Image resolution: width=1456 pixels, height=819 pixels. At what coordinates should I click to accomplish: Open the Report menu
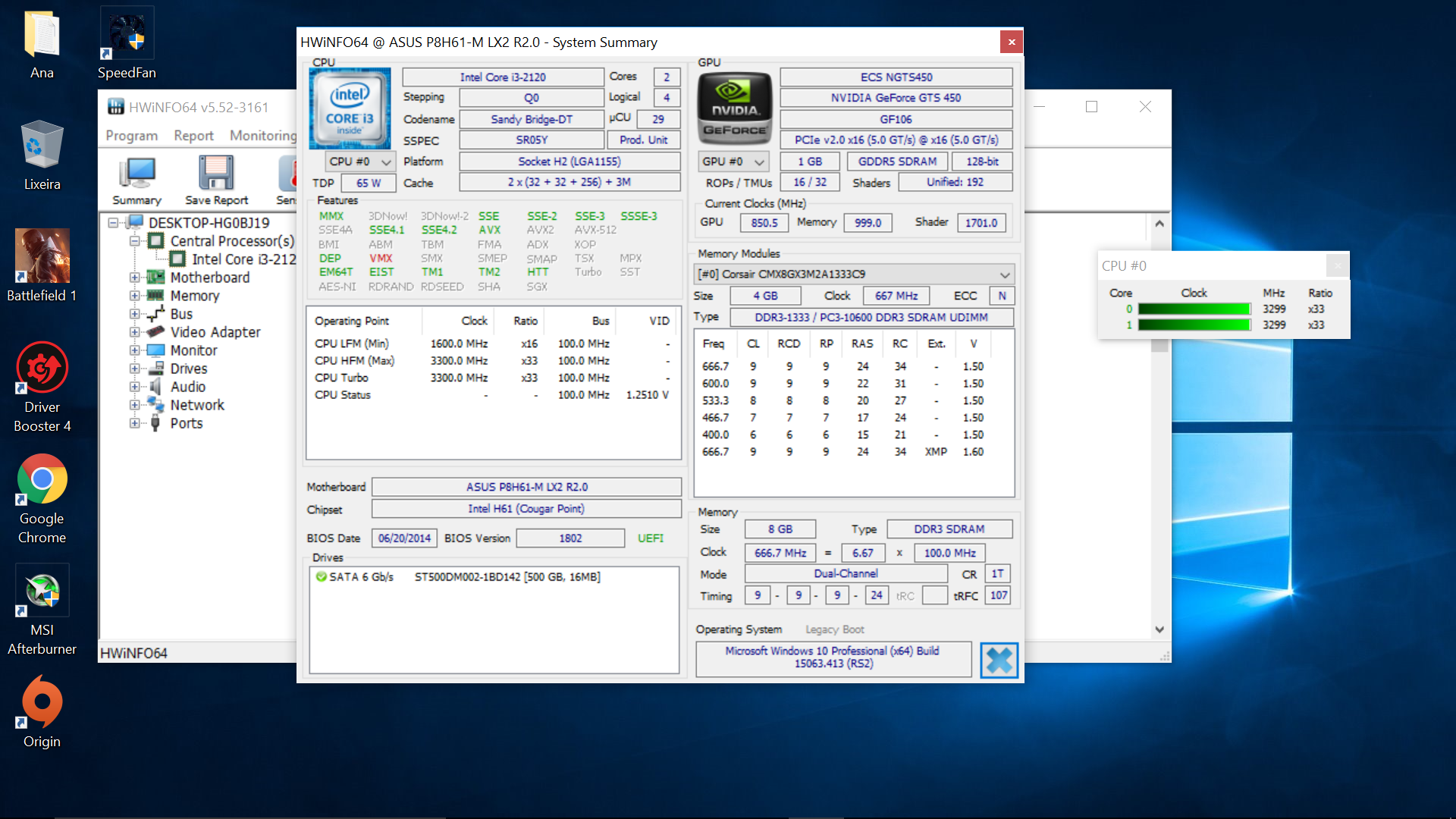click(x=193, y=136)
